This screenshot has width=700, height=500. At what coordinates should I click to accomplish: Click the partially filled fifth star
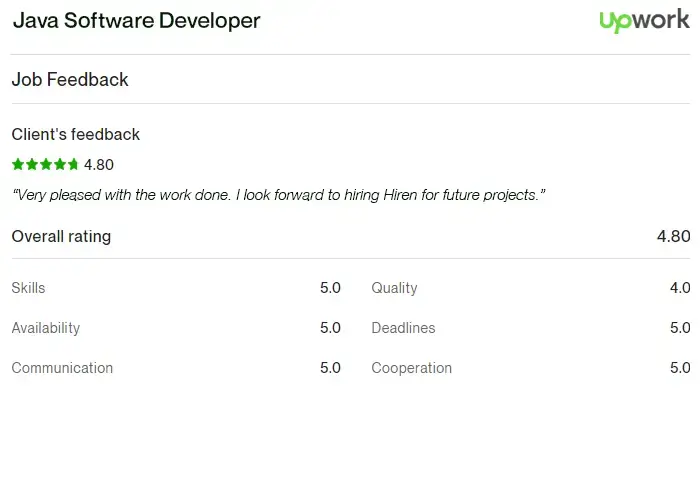pyautogui.click(x=73, y=164)
